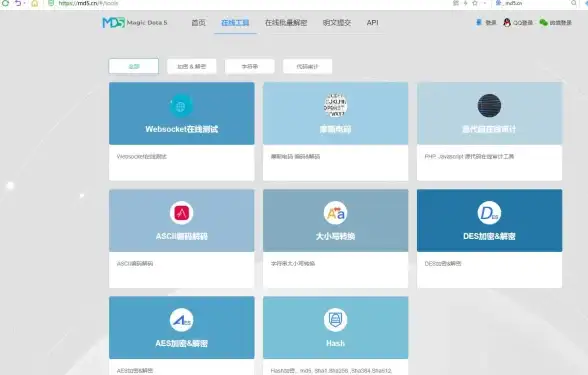Open the 在线批量解密 navigation item
The width and height of the screenshot is (588, 375).
click(x=286, y=23)
